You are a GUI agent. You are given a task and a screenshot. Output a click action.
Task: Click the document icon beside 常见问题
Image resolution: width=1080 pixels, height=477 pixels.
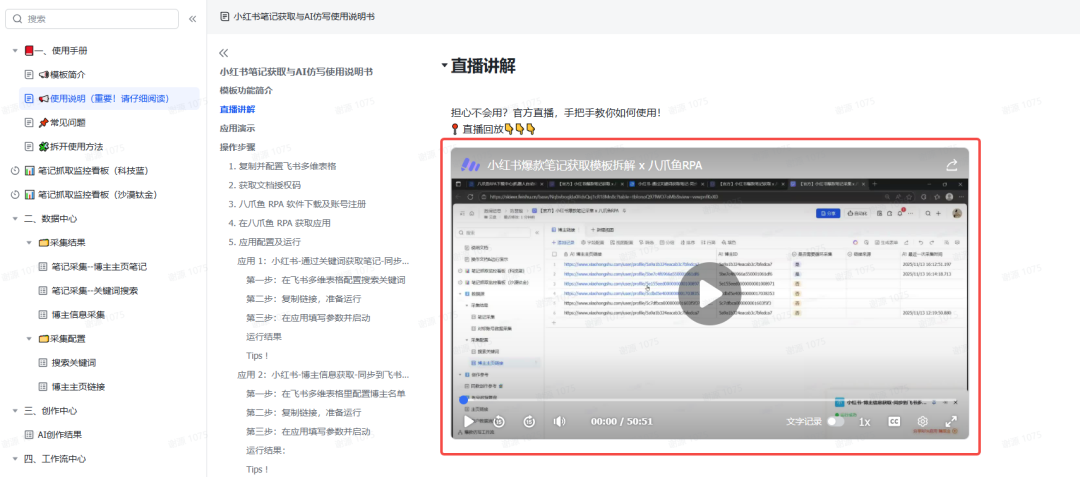(x=29, y=123)
